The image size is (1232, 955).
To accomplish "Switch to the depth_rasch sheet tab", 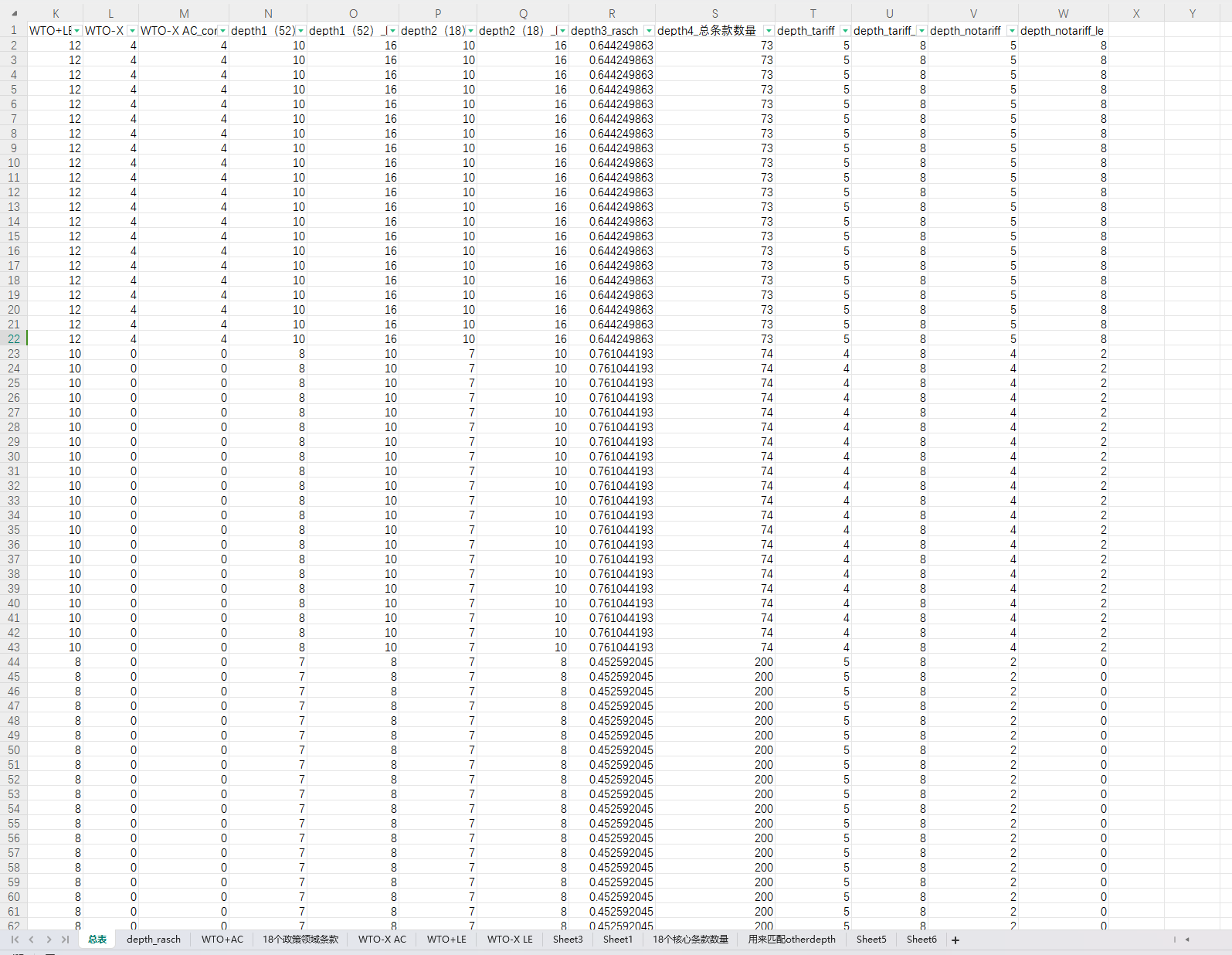I will (154, 940).
